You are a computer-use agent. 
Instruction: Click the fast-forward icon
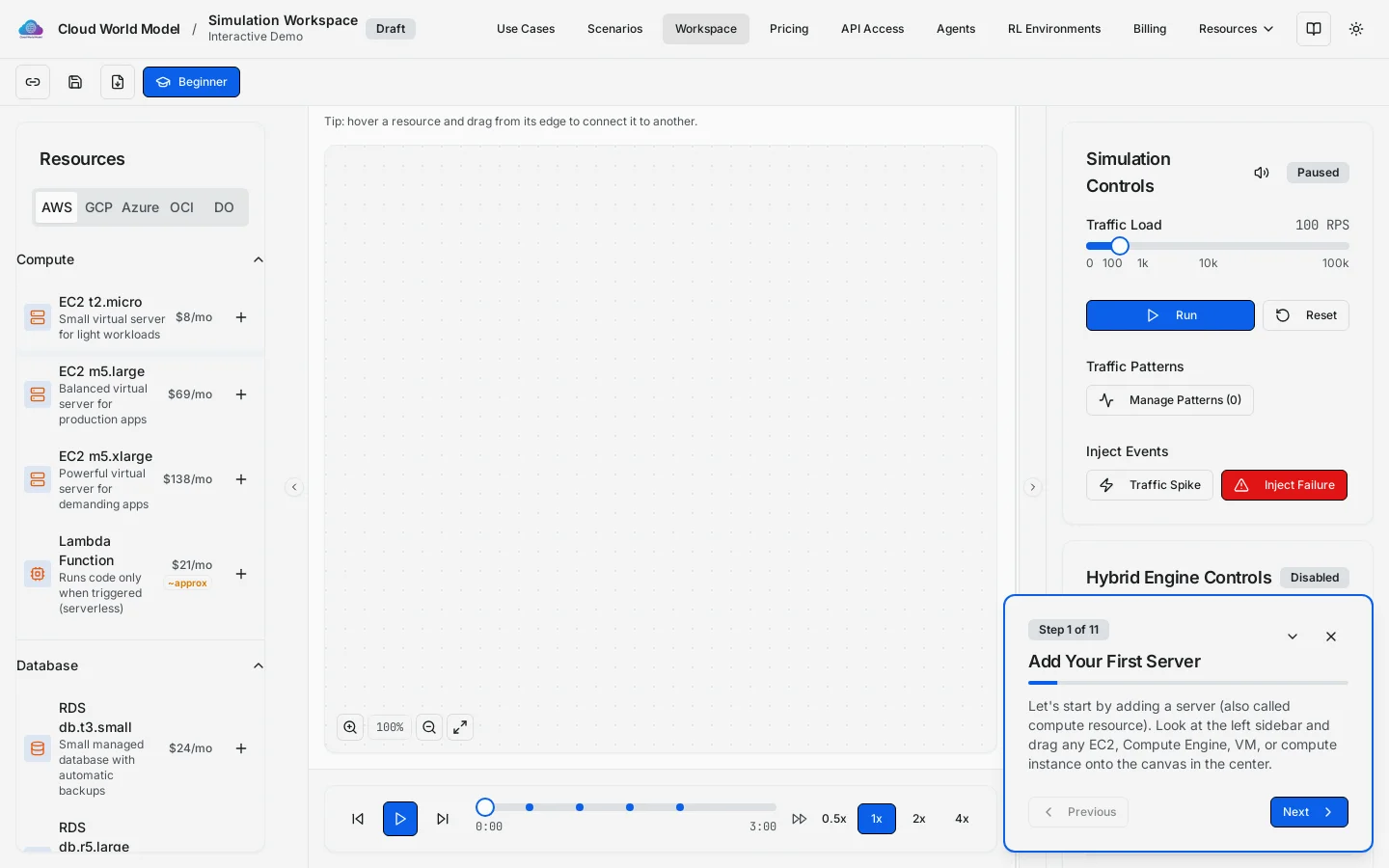click(x=800, y=819)
